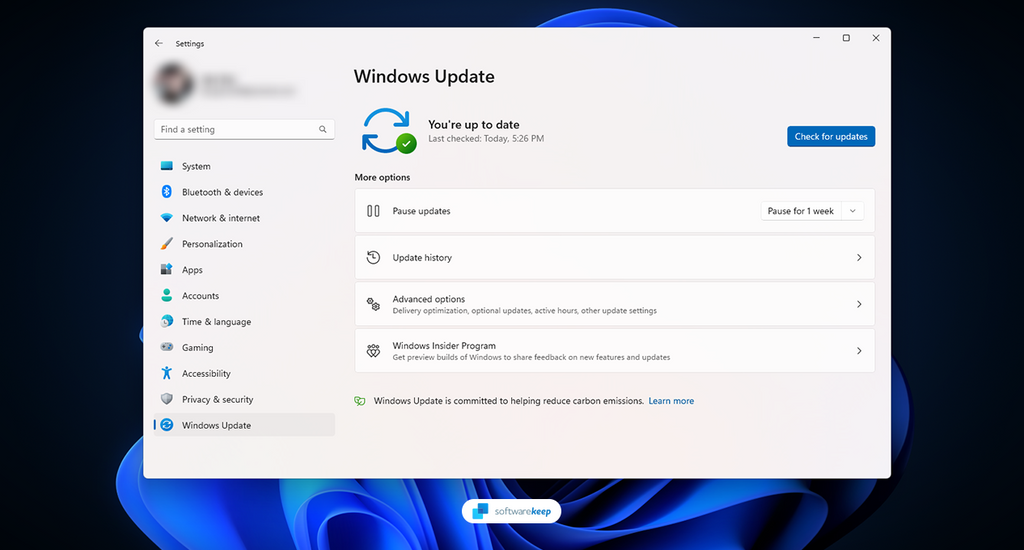Click the Update history clock icon
The width and height of the screenshot is (1024, 550).
373,257
